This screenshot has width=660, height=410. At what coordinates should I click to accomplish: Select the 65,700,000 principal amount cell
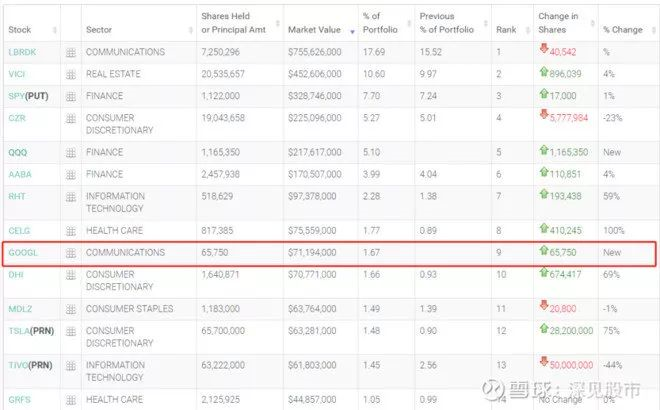point(223,331)
